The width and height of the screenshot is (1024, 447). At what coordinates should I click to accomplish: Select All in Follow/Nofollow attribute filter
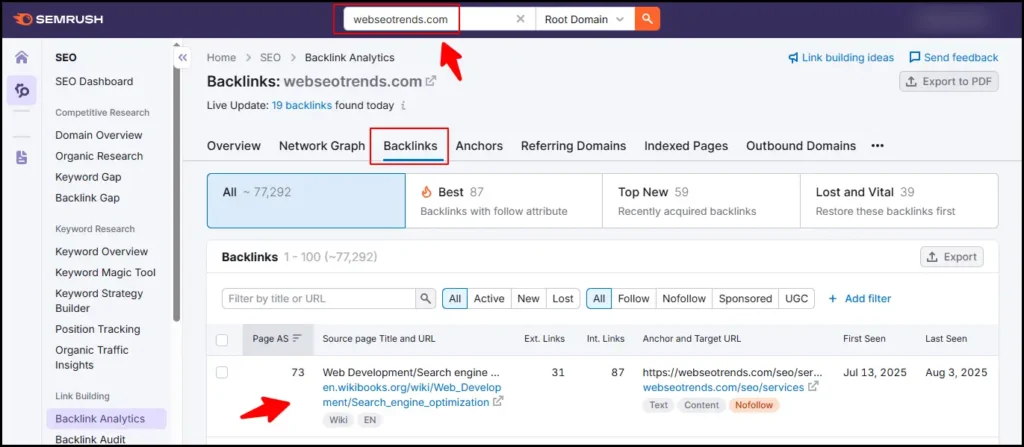click(x=599, y=299)
